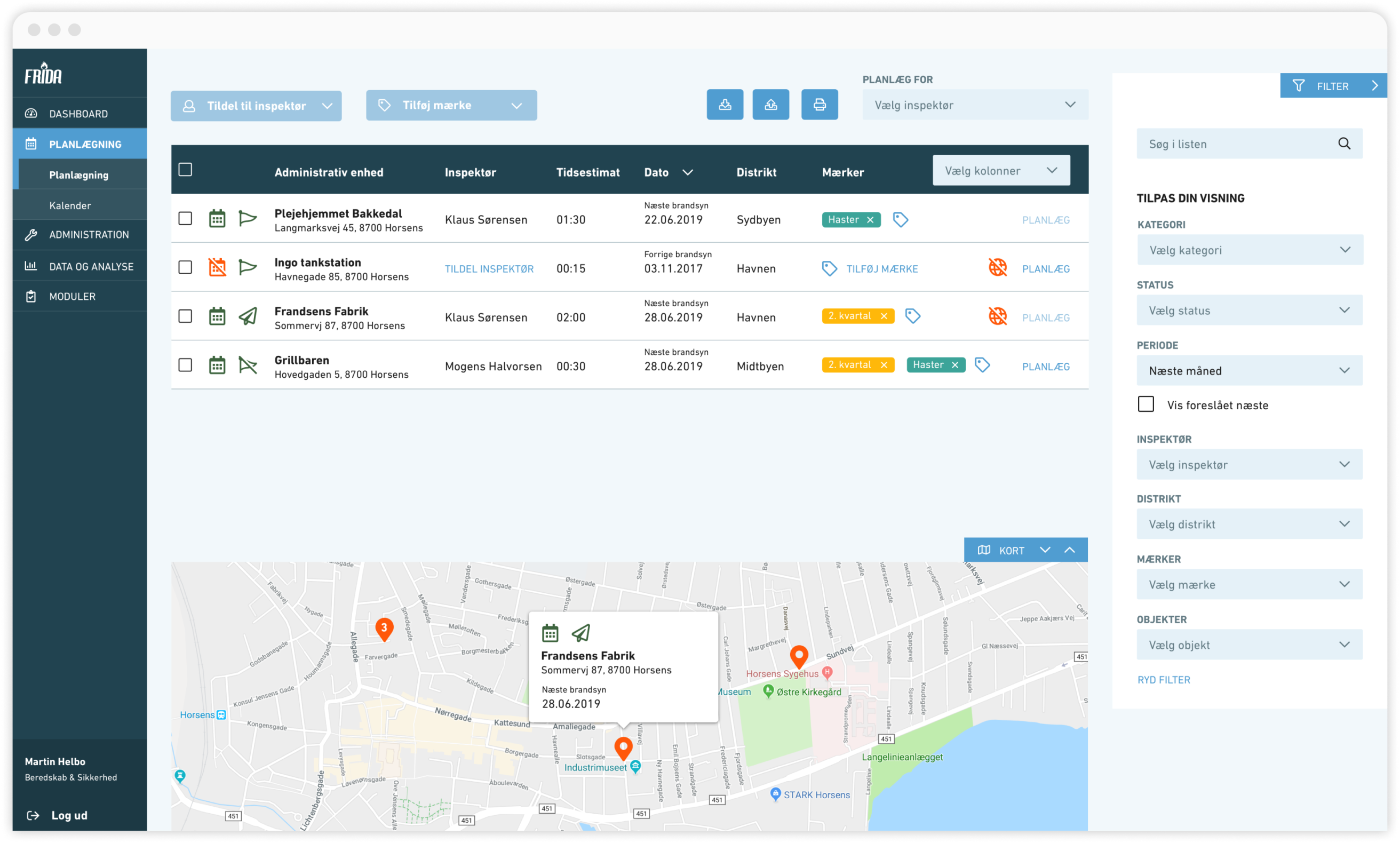Open Vælg status dropdown
This screenshot has width=1400, height=843.
coord(1250,310)
